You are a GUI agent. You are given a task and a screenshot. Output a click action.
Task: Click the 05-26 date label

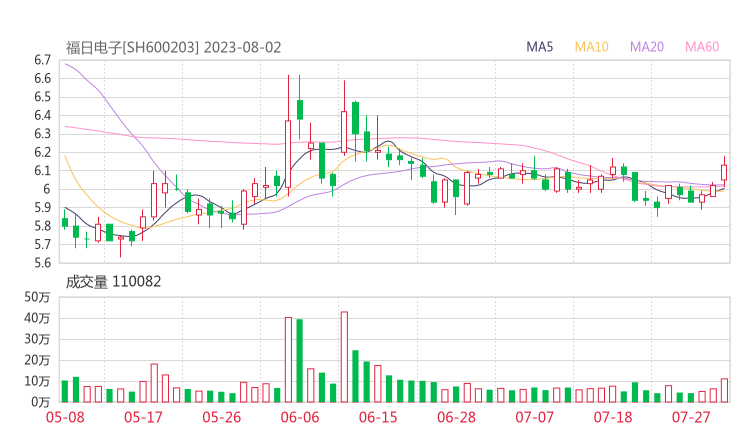[222, 417]
